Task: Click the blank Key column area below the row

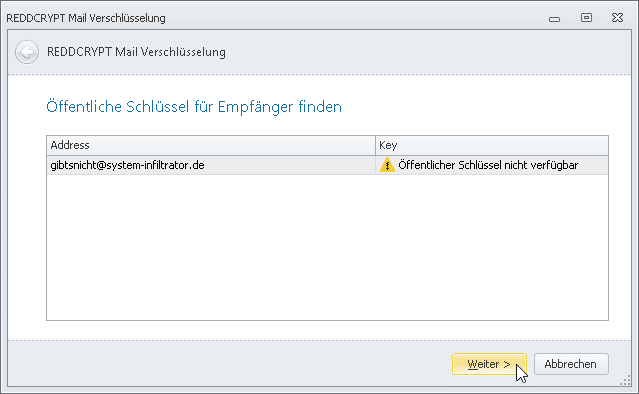Action: click(491, 247)
